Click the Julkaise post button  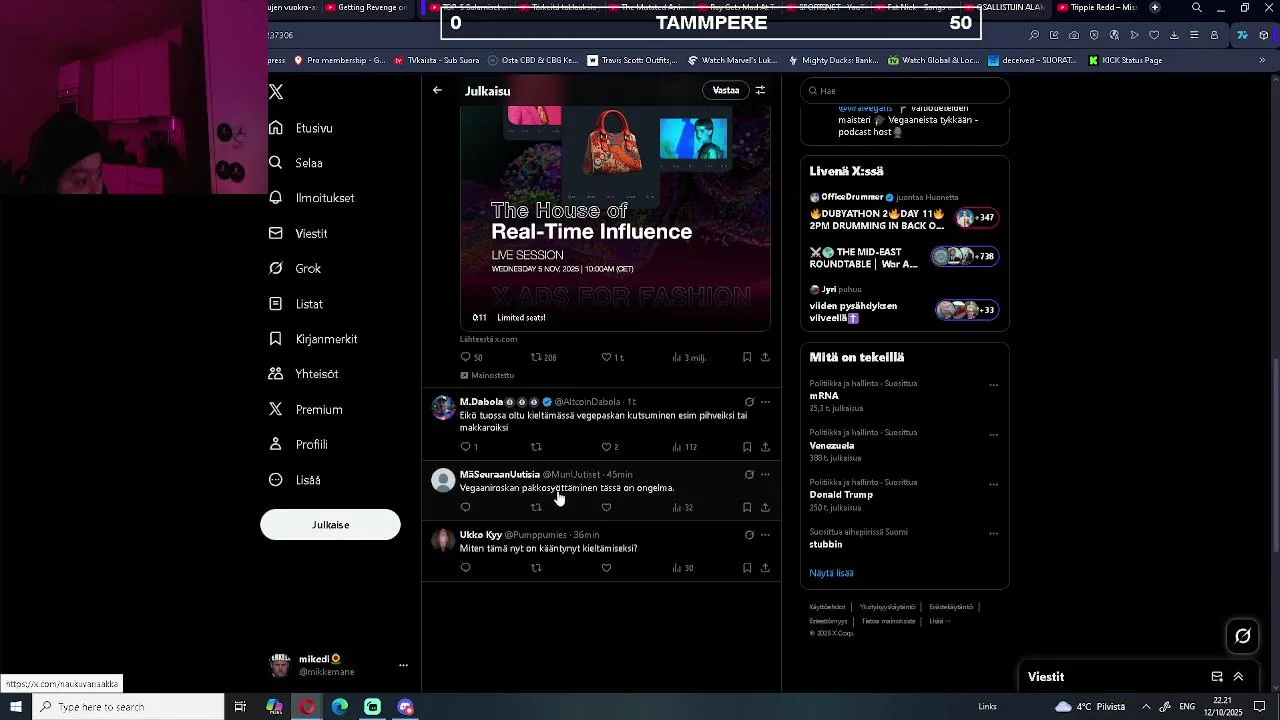(330, 525)
